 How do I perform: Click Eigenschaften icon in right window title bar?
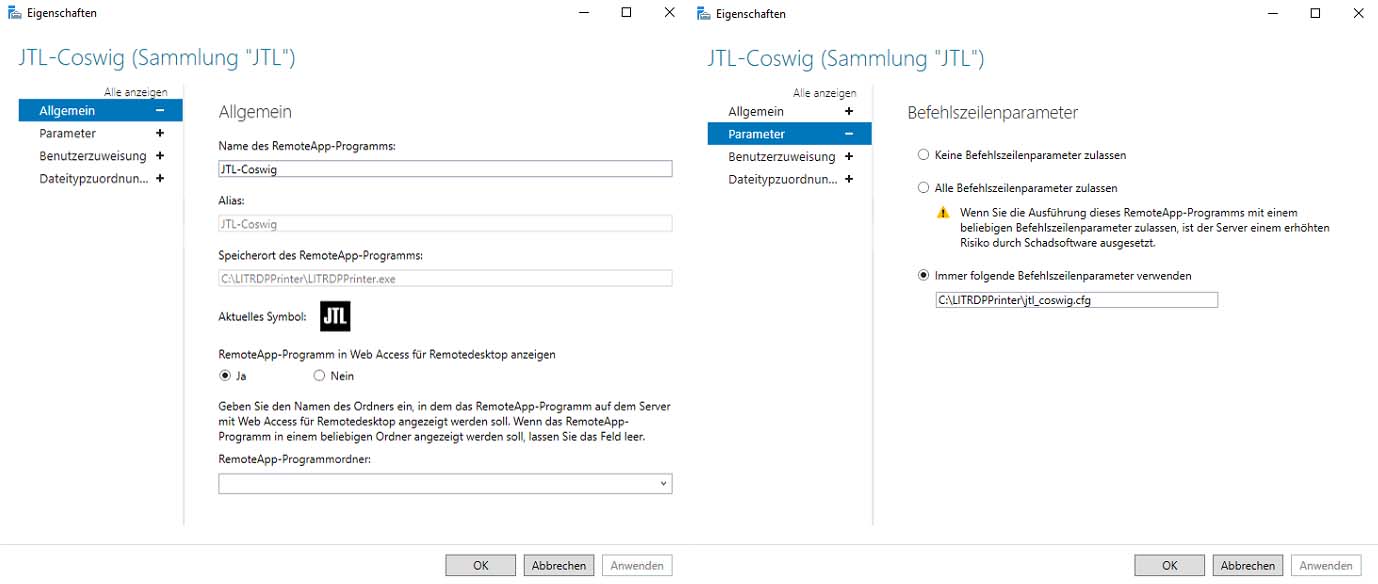tap(704, 14)
